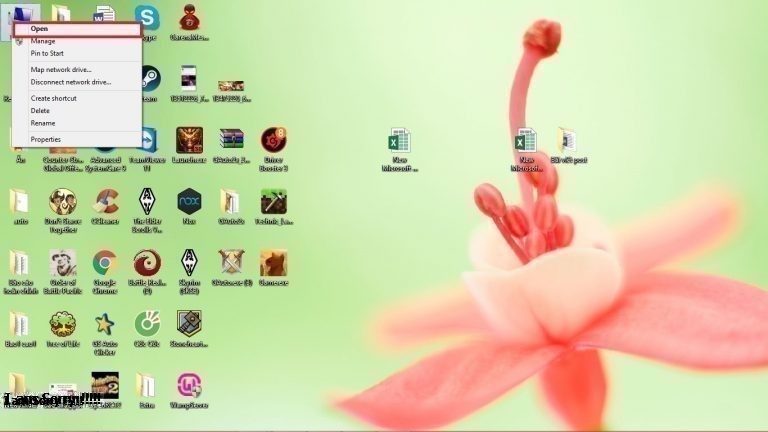This screenshot has width=768, height=432.
Task: Select the Order of Battle Pacific icon
Action: click(63, 263)
